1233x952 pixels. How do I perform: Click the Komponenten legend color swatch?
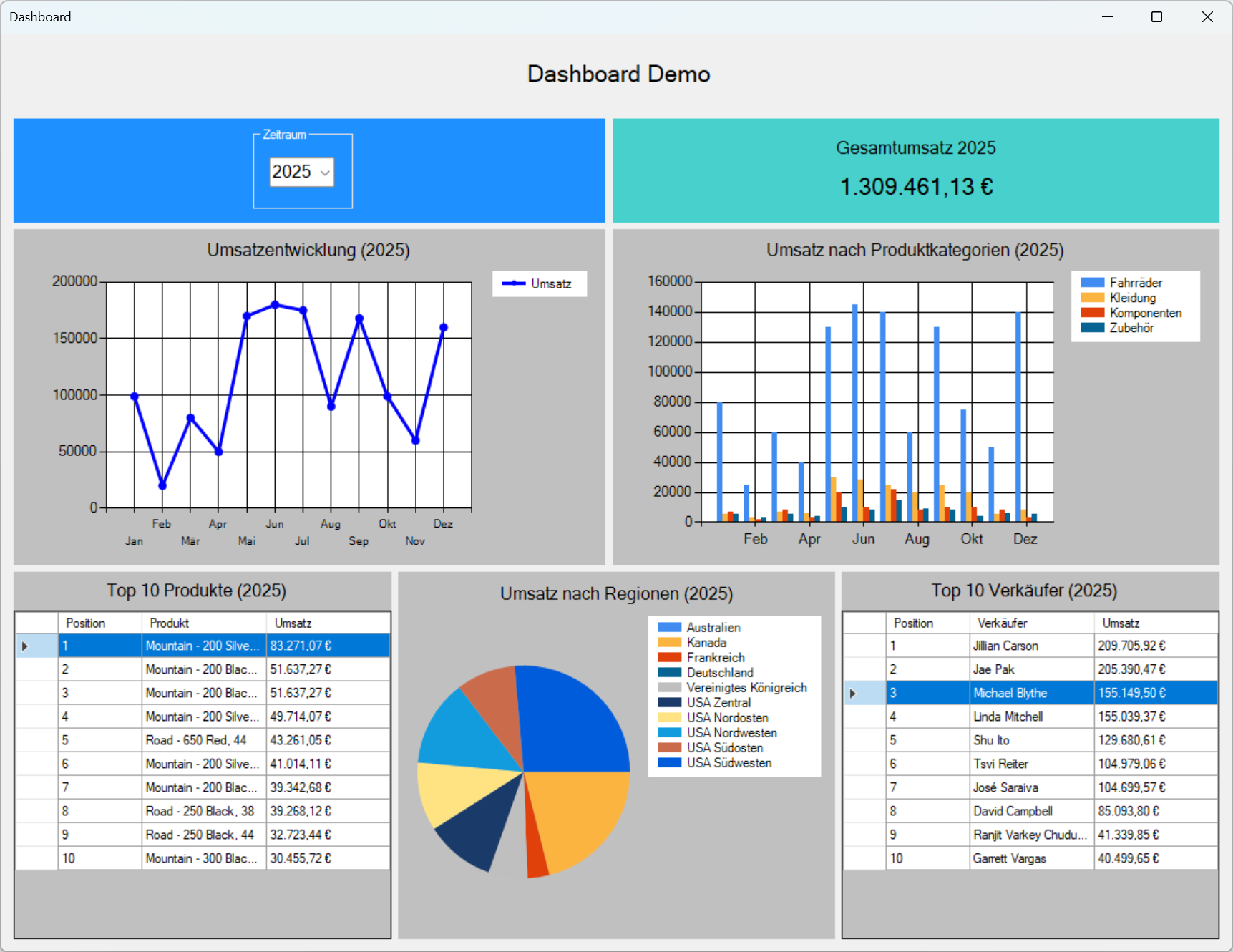(1092, 313)
